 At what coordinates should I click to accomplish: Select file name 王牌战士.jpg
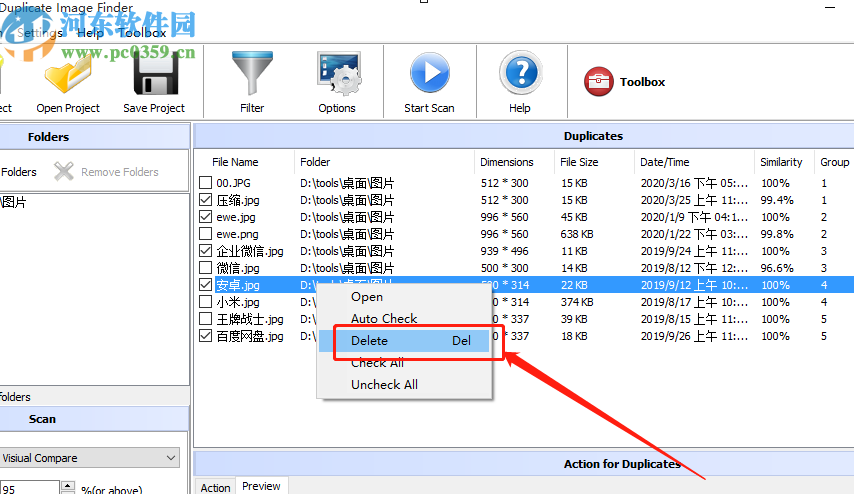click(249, 319)
